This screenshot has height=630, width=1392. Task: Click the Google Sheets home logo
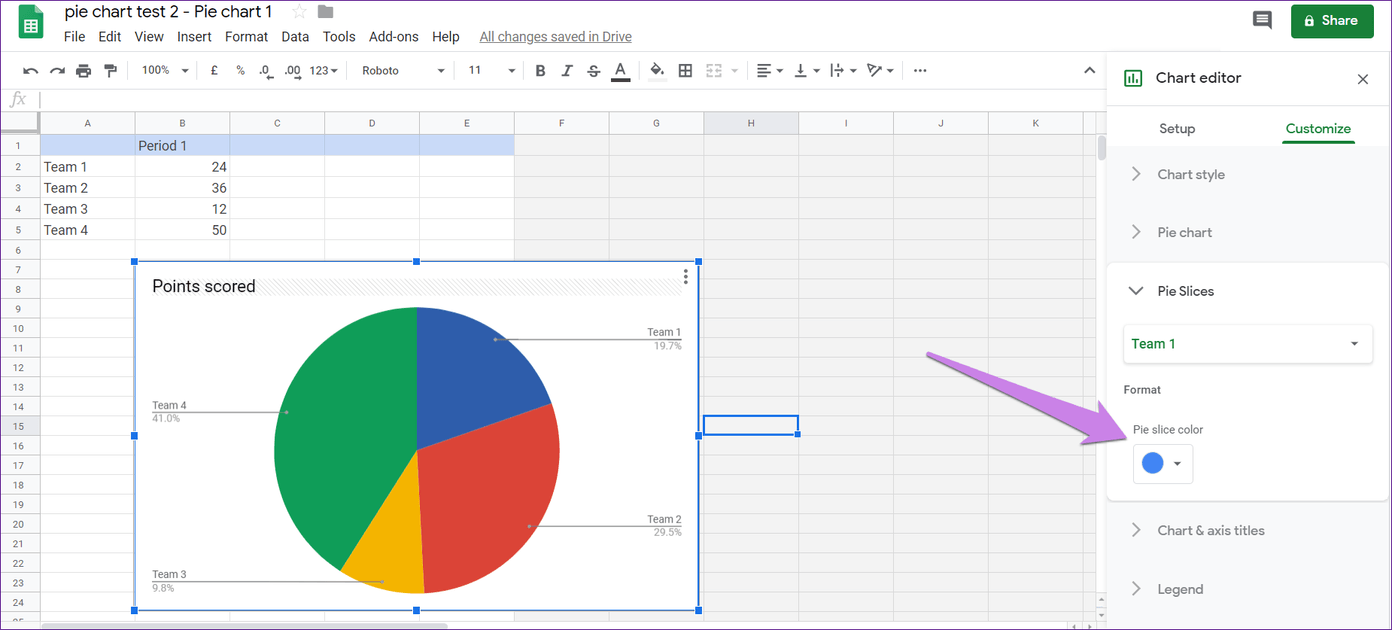click(x=31, y=22)
